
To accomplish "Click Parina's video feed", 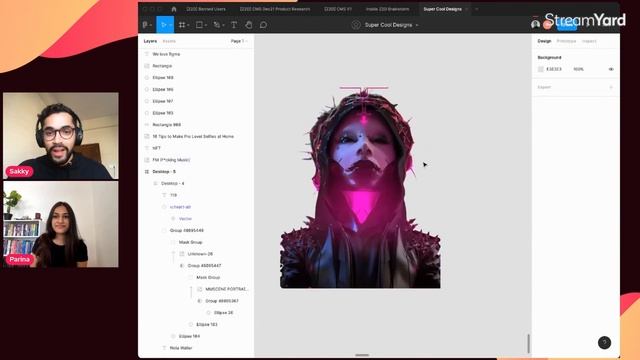I will click(61, 224).
